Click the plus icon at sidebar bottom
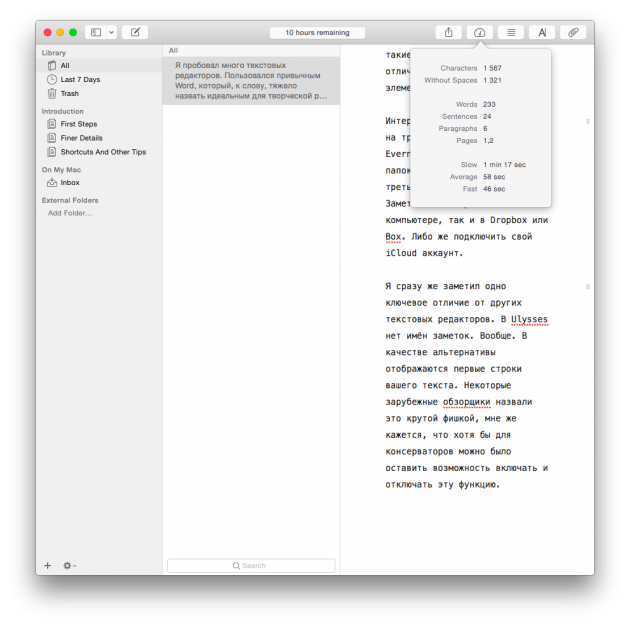 [47, 565]
